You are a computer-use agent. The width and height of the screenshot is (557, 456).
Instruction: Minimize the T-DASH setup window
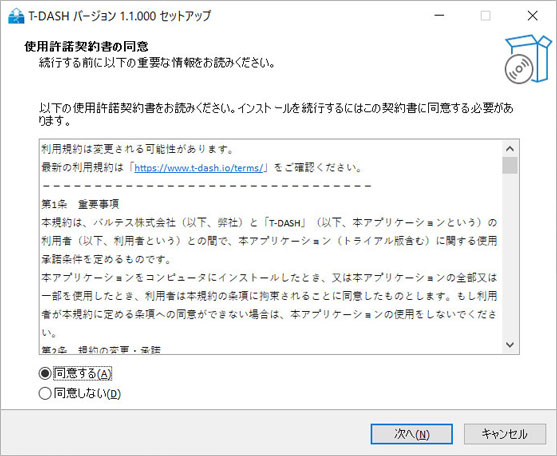point(439,16)
